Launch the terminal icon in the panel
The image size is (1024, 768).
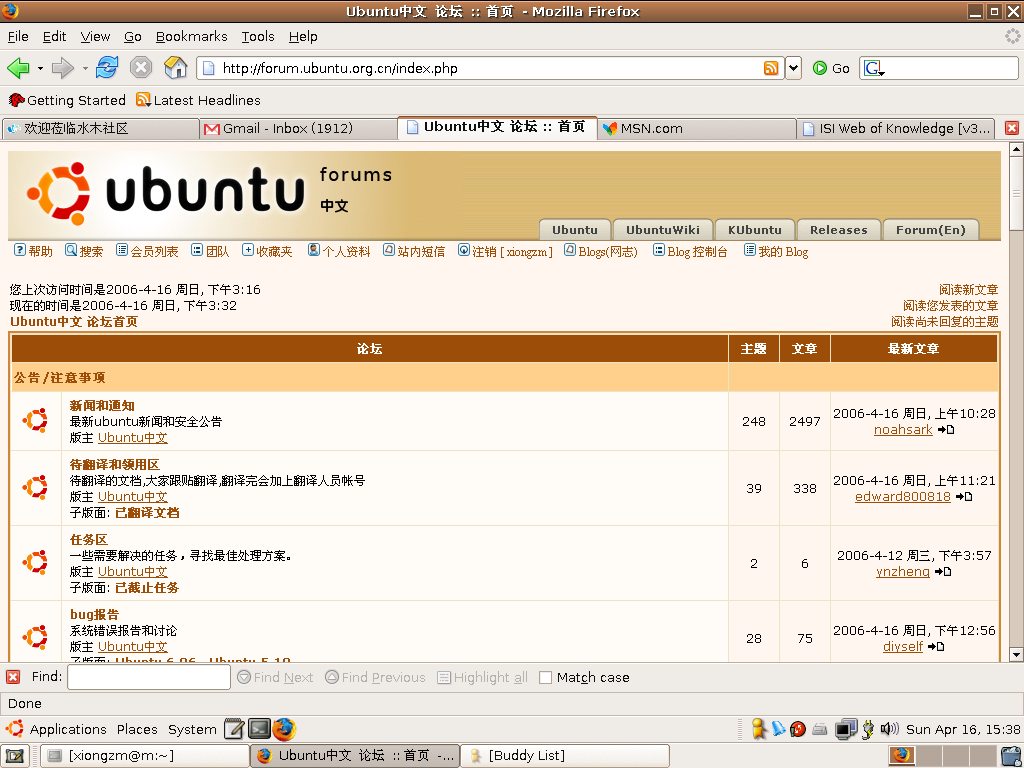[x=259, y=729]
